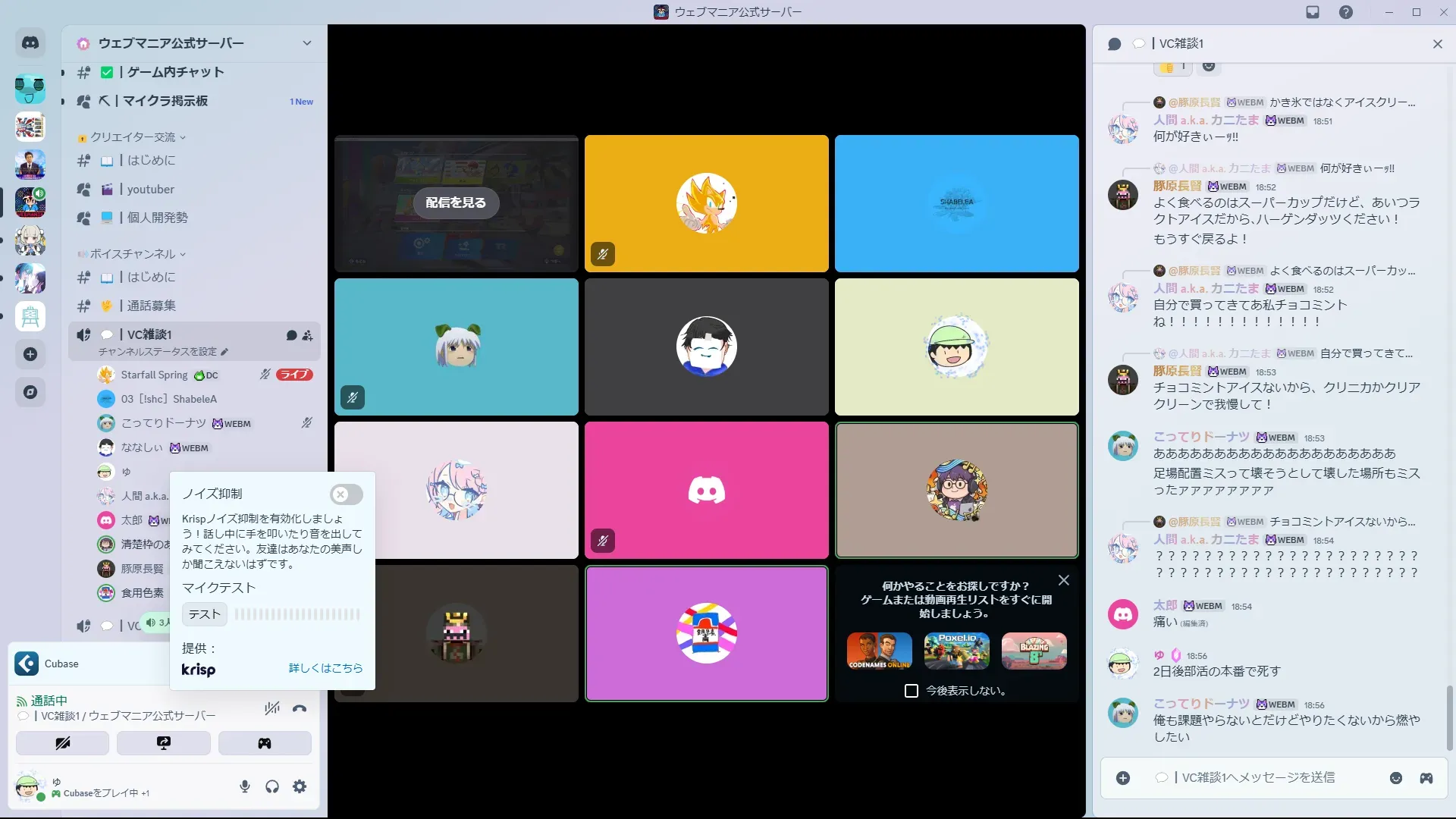
Task: Type in the VC雑談1 message field
Action: pyautogui.click(x=1259, y=778)
